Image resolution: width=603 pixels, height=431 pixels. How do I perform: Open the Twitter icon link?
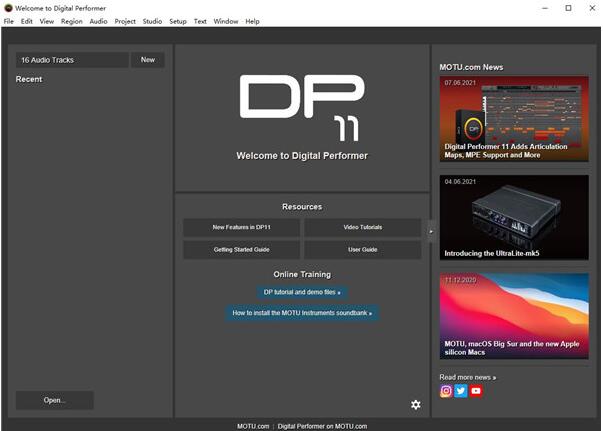coord(461,391)
